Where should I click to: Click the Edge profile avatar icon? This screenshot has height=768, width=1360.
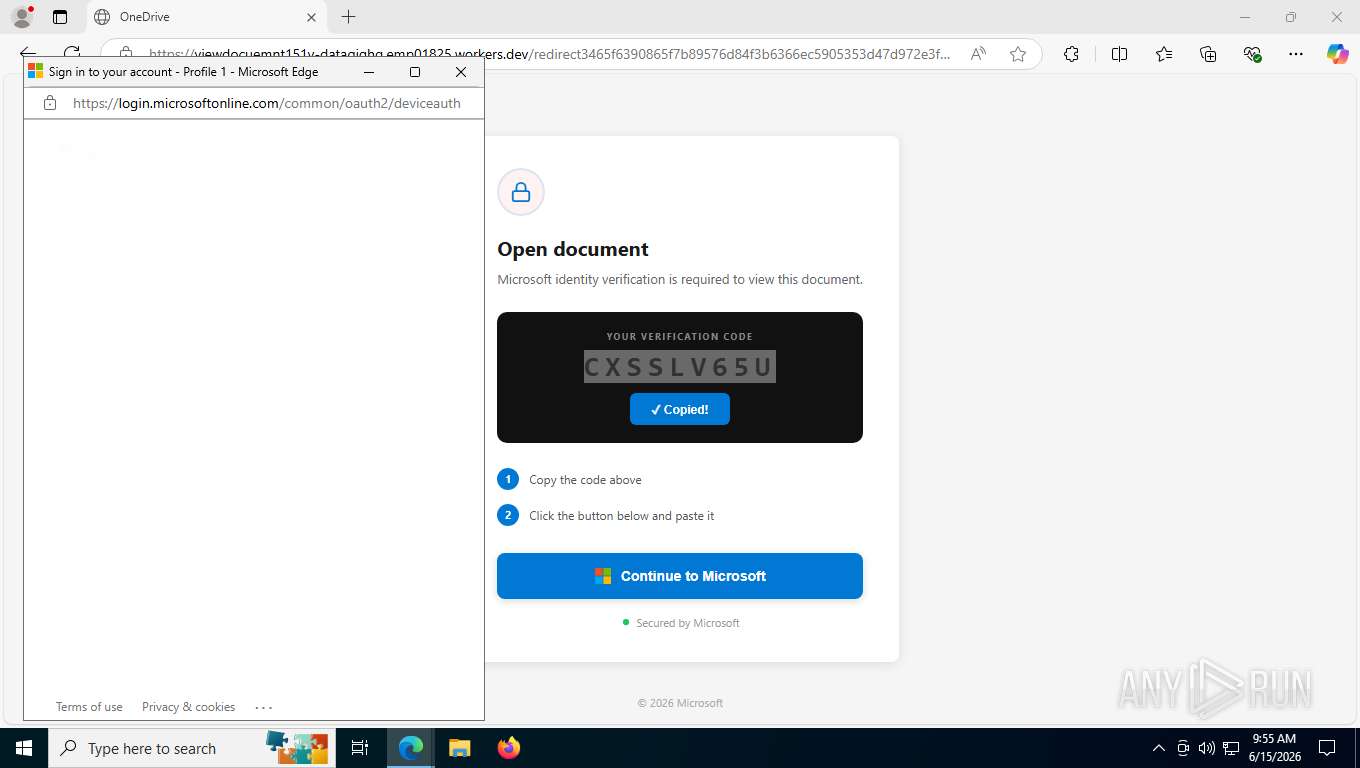[21, 17]
